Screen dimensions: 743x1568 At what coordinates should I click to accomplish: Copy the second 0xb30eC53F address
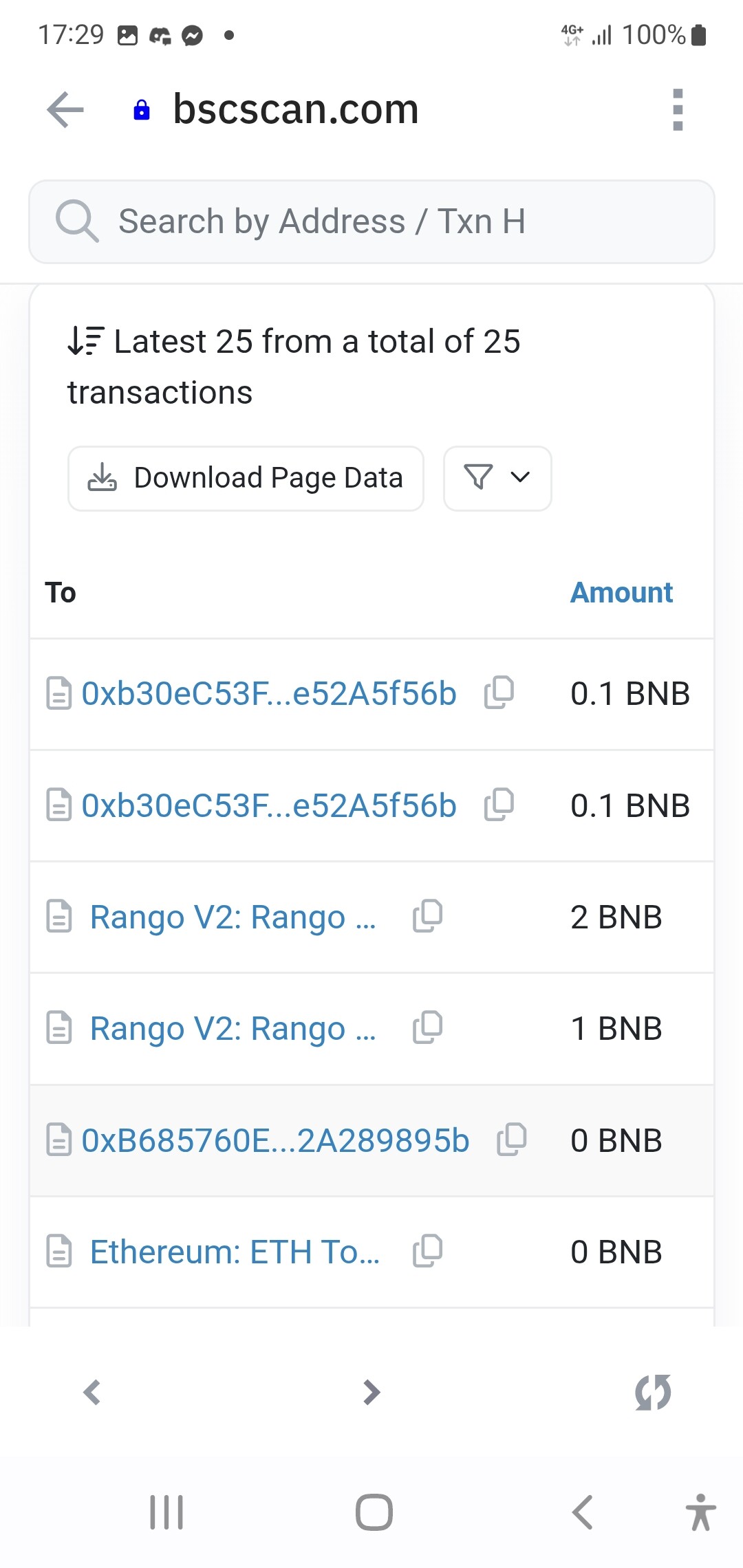[x=499, y=805]
